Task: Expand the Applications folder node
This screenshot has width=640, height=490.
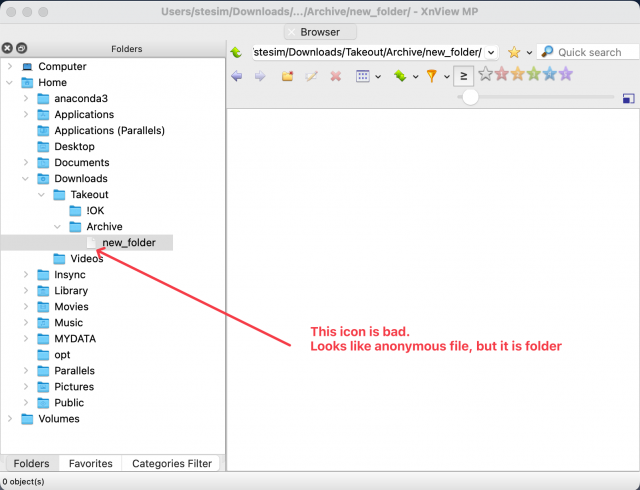Action: coord(26,114)
